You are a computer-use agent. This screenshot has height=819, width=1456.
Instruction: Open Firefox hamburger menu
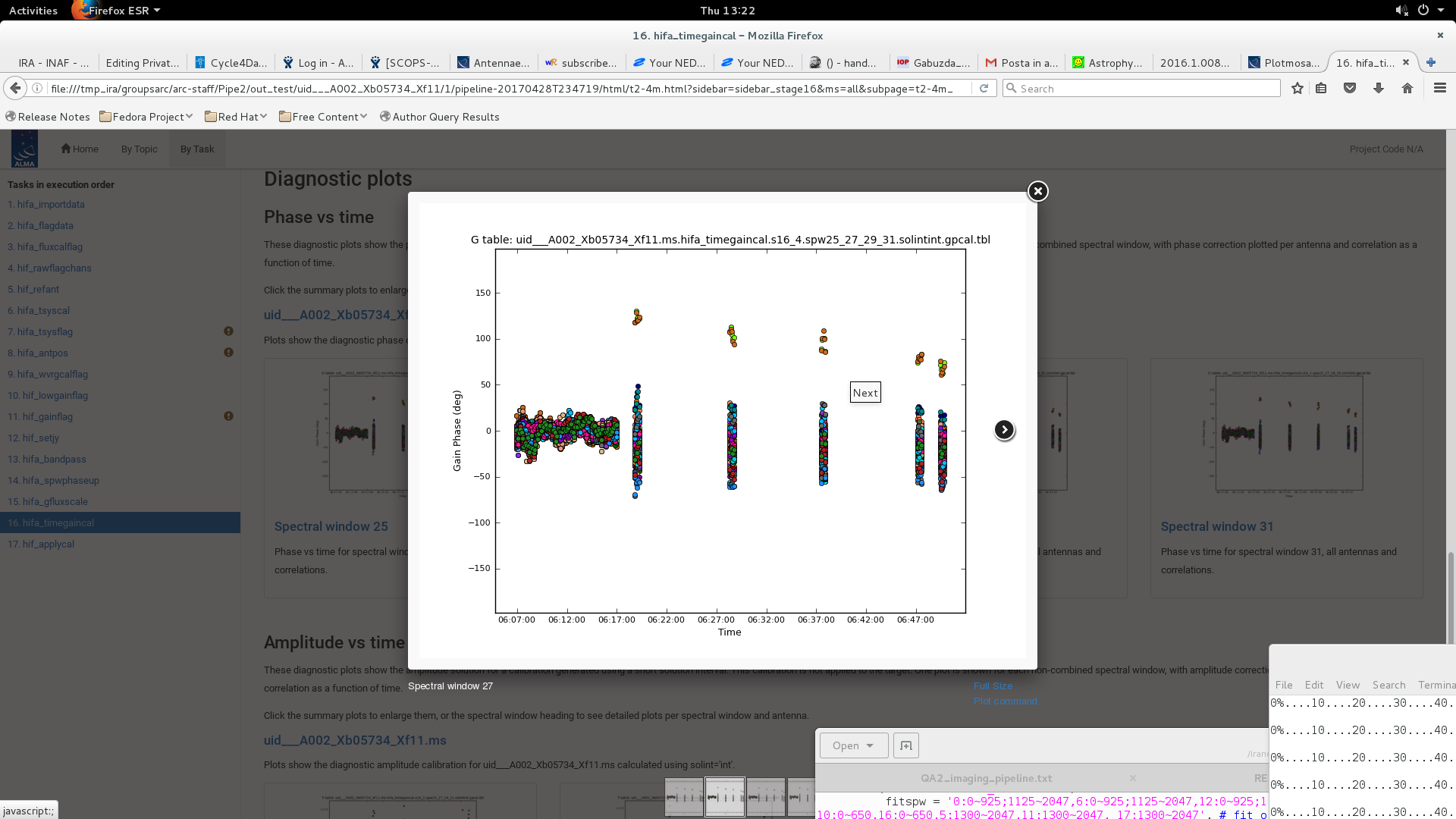coord(1440,88)
